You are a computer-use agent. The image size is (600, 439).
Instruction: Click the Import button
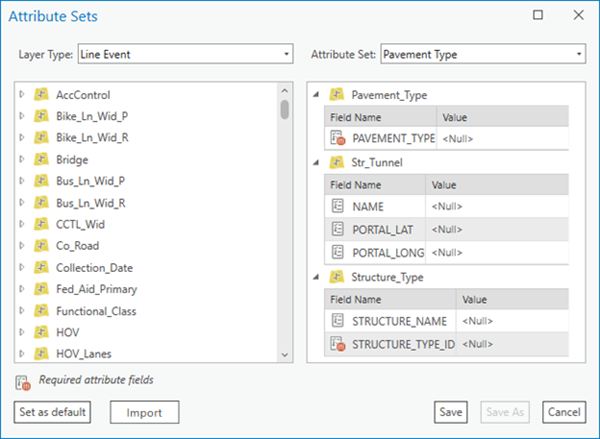pyautogui.click(x=144, y=412)
